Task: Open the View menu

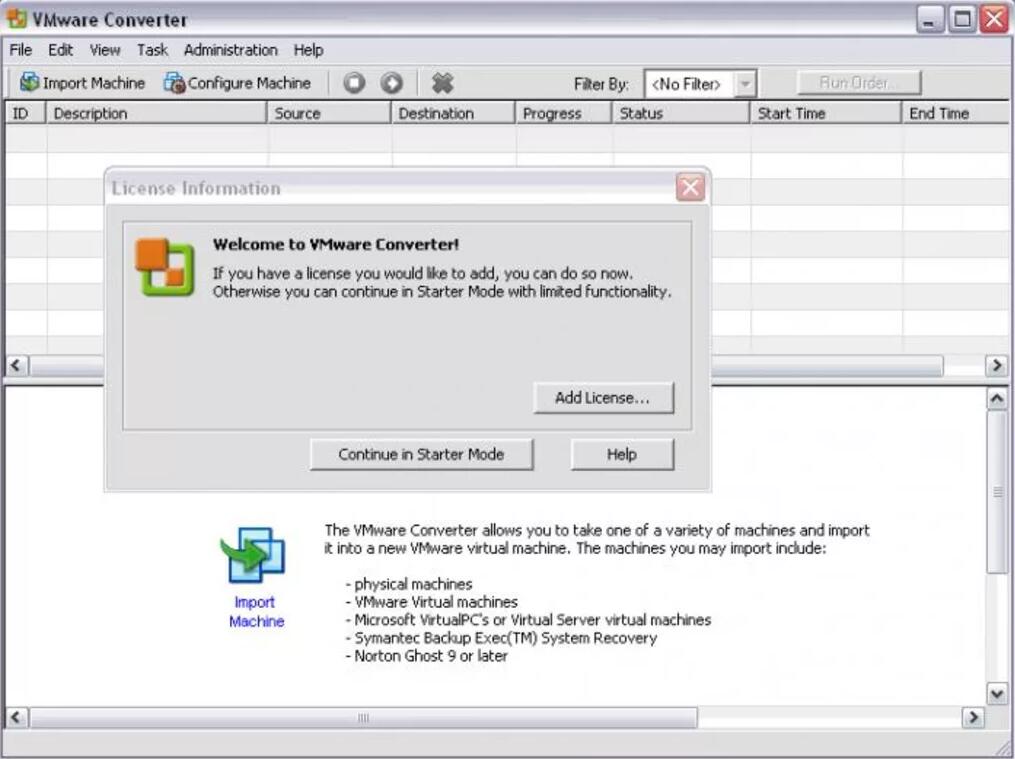Action: [105, 50]
